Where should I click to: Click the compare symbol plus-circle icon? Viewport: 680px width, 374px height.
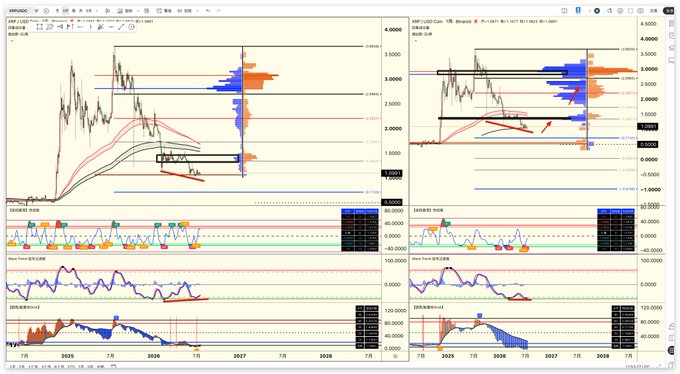46,11
